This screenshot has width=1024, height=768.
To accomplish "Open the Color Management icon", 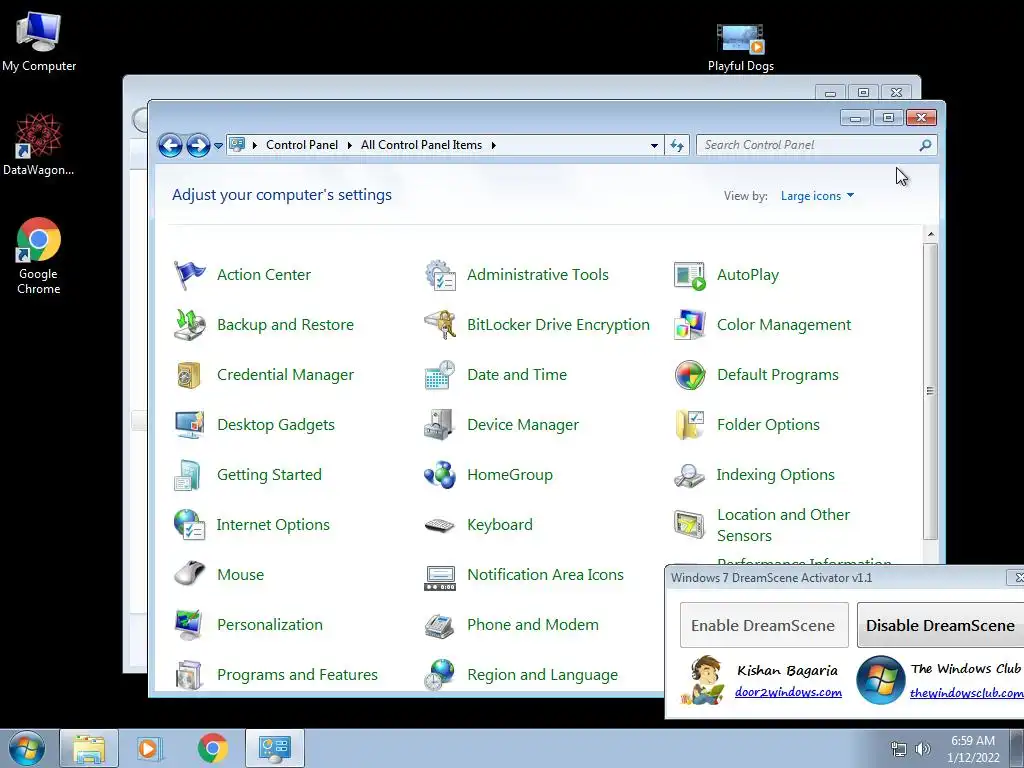I will (x=690, y=325).
